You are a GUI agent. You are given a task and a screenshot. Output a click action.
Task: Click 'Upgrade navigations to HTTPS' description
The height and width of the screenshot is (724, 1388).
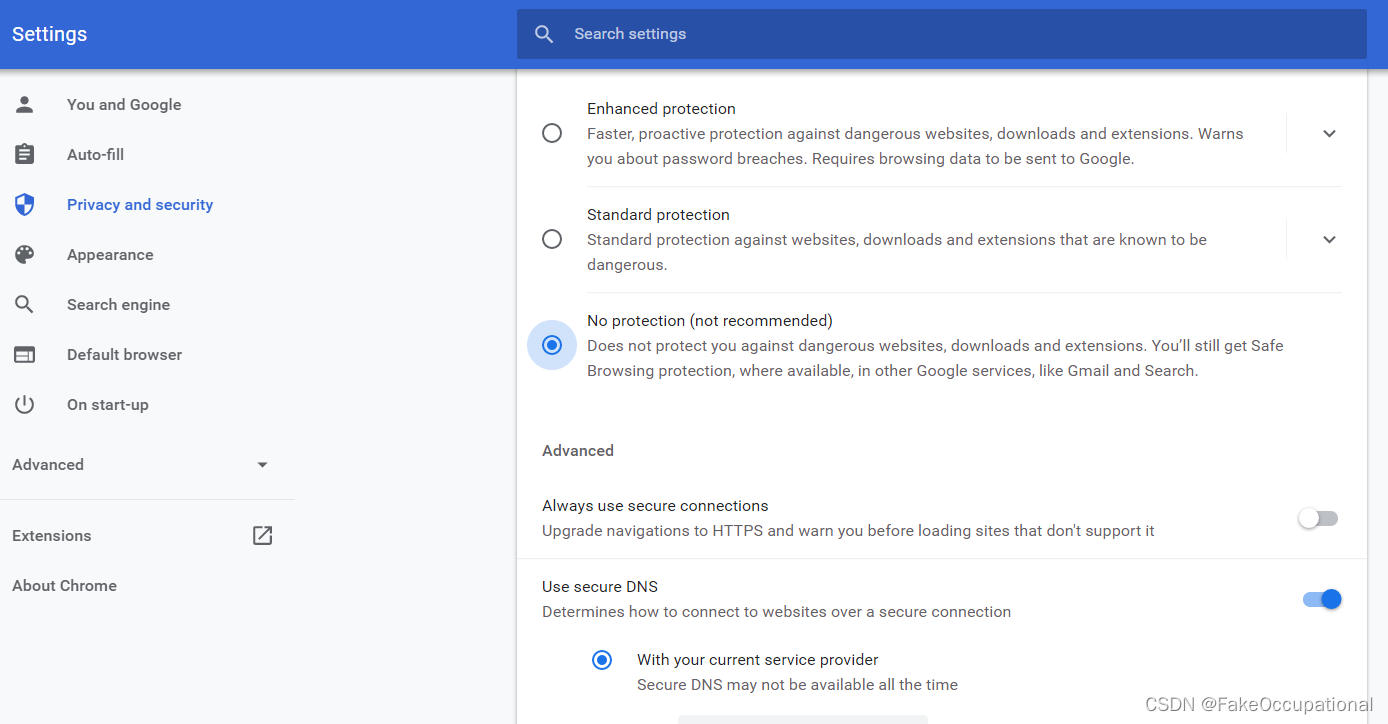pos(848,530)
